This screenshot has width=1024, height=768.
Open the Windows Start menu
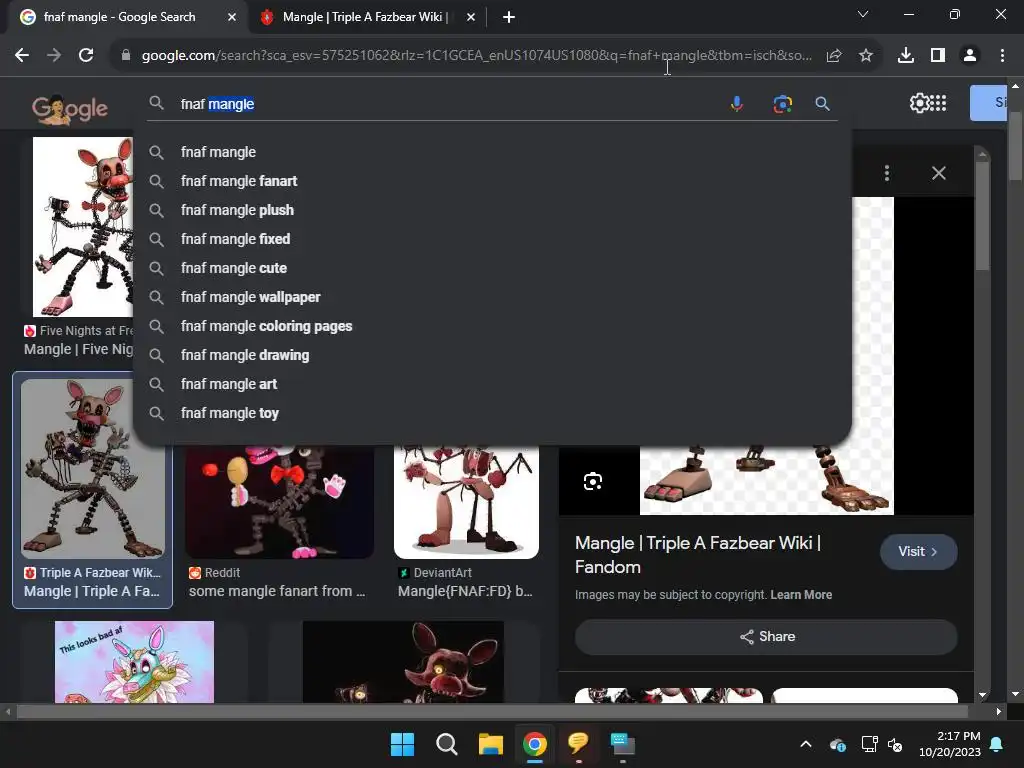(402, 744)
